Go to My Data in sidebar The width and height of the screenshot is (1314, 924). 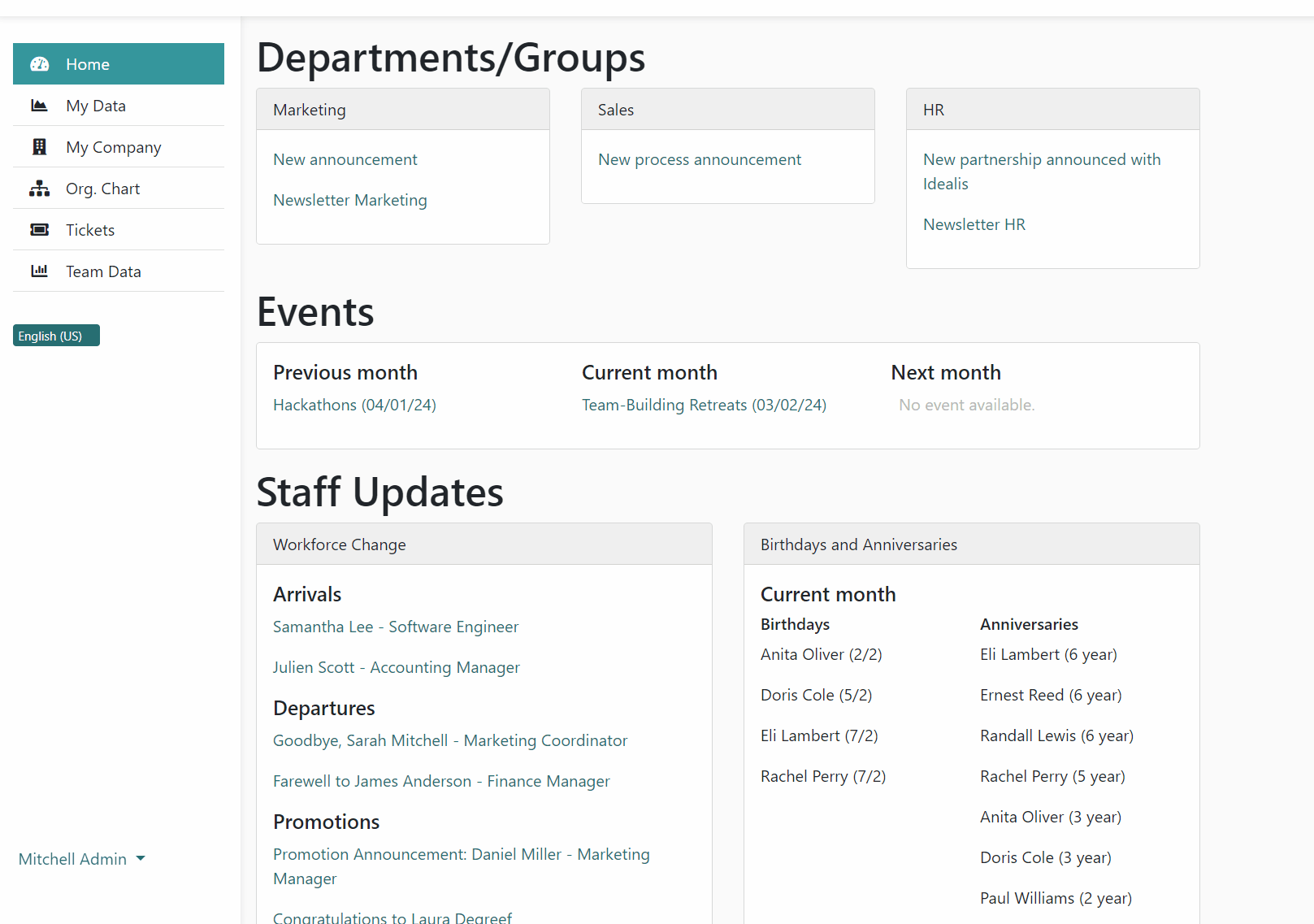[96, 106]
